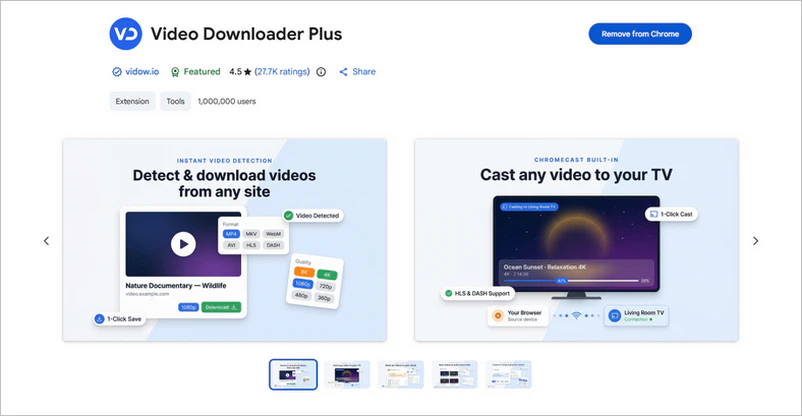Click the Video Downloader Plus title

point(246,34)
